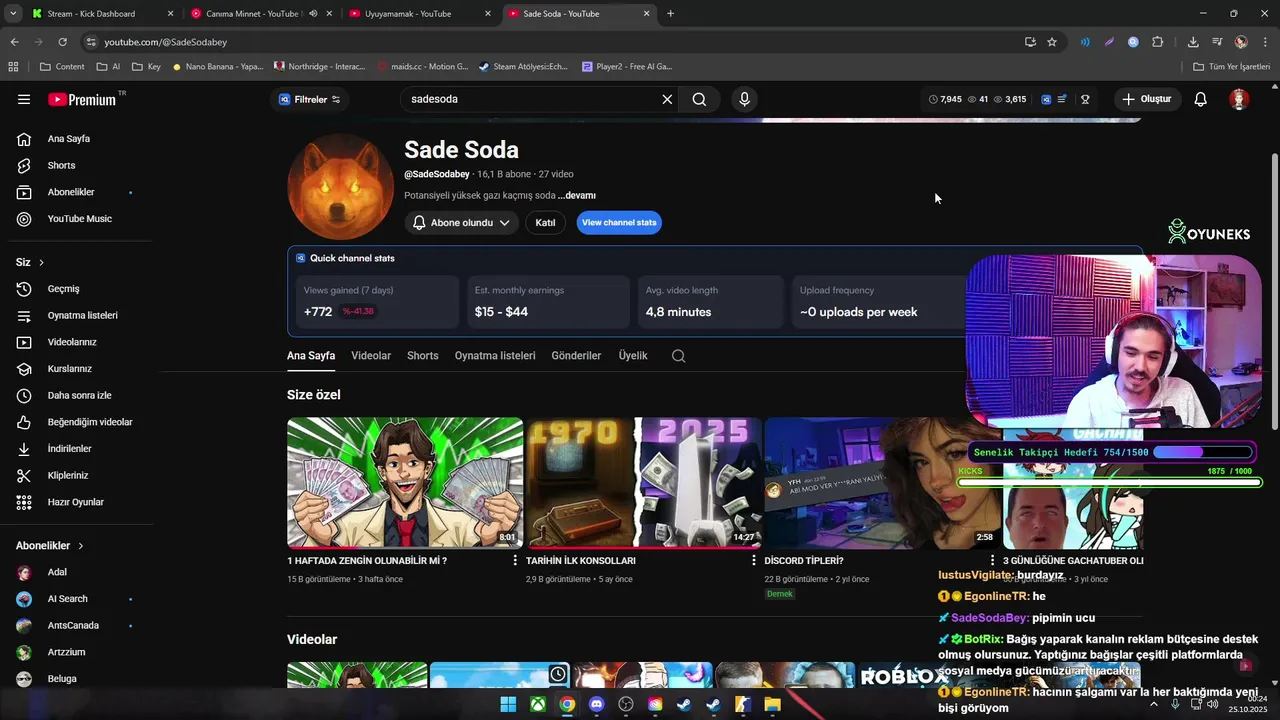Open the Nano Banana bookmark
This screenshot has width=1280, height=720.
[217, 67]
